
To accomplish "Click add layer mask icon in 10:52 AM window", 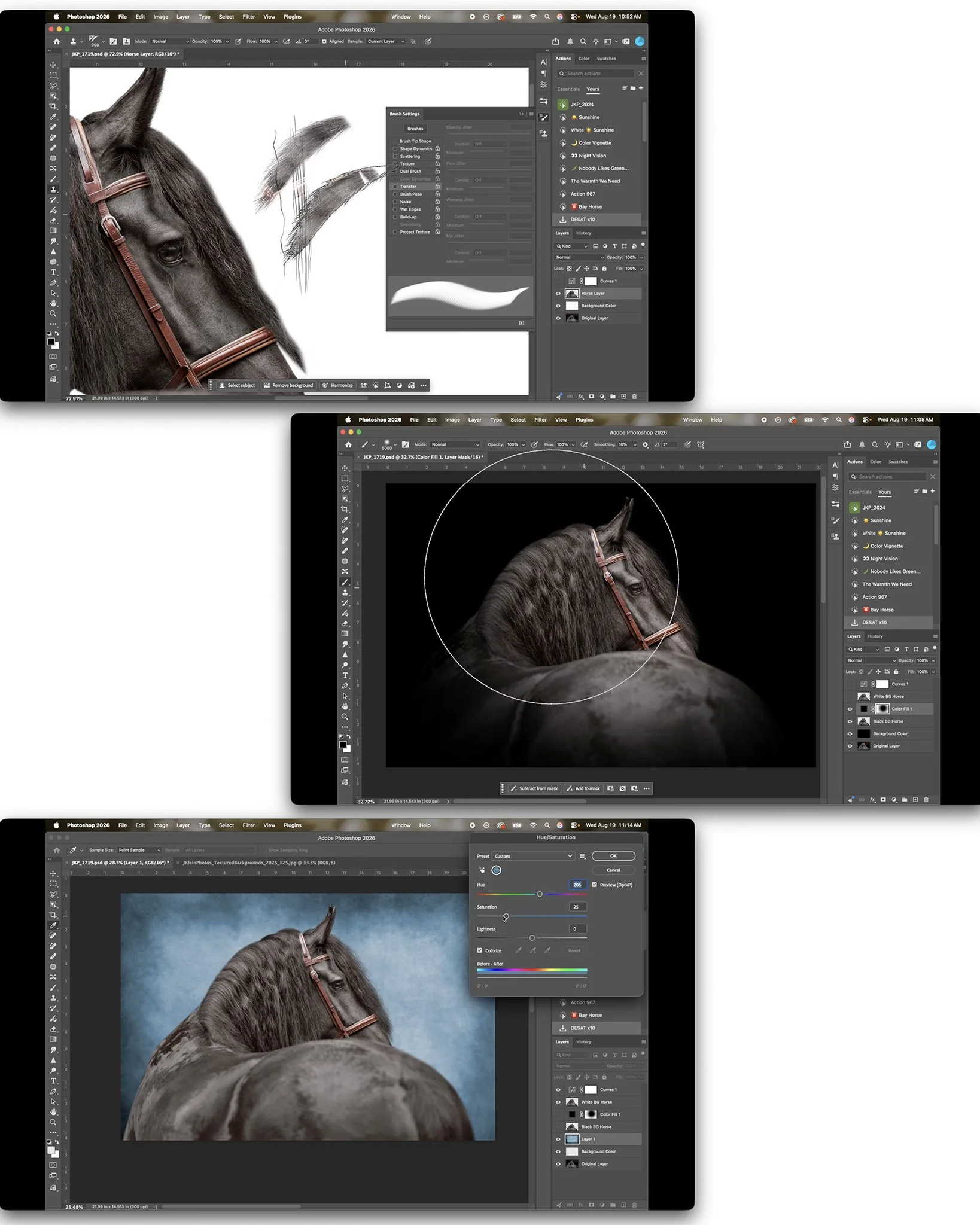I will tap(591, 396).
